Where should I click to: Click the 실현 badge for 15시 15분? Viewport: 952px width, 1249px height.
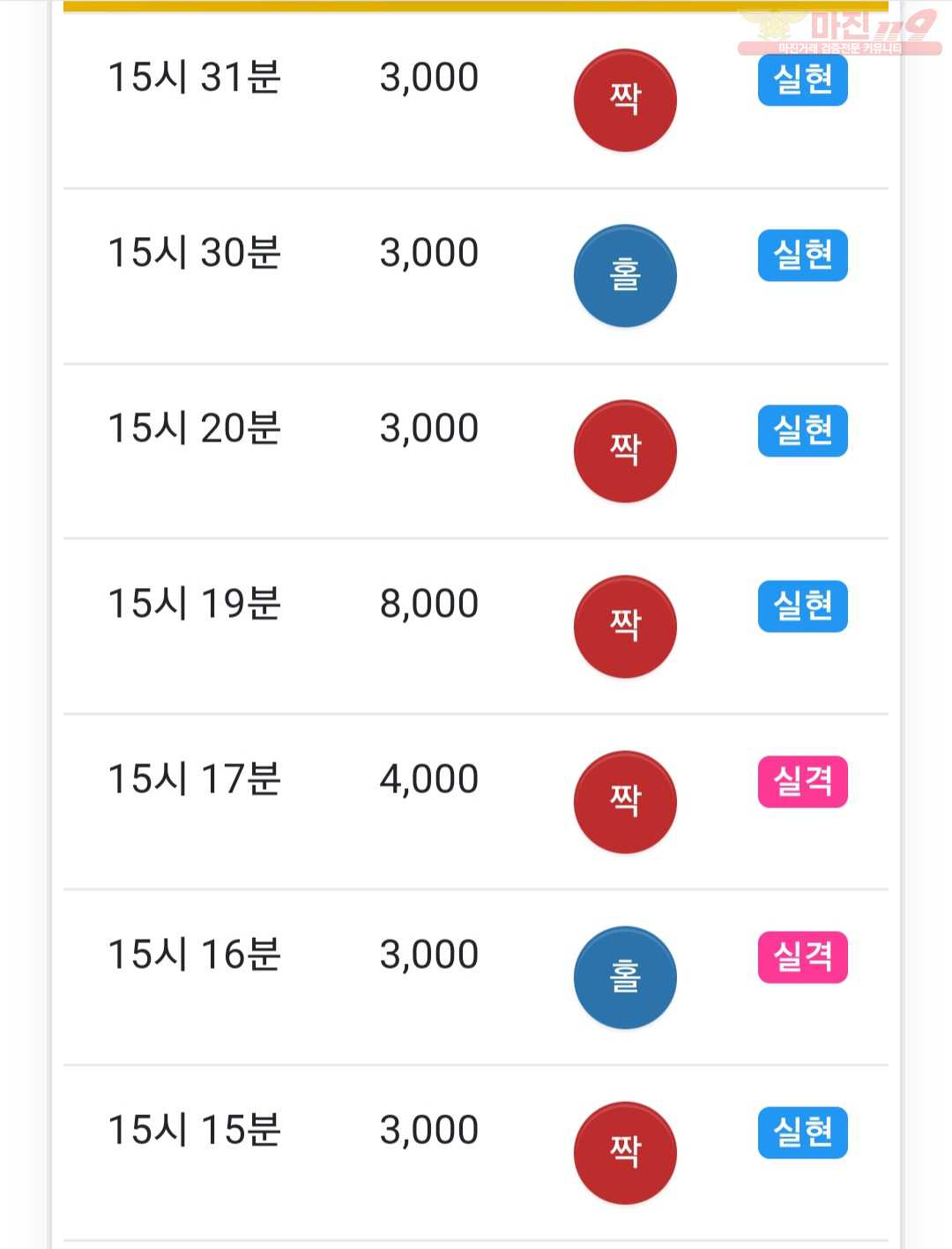tap(803, 1132)
